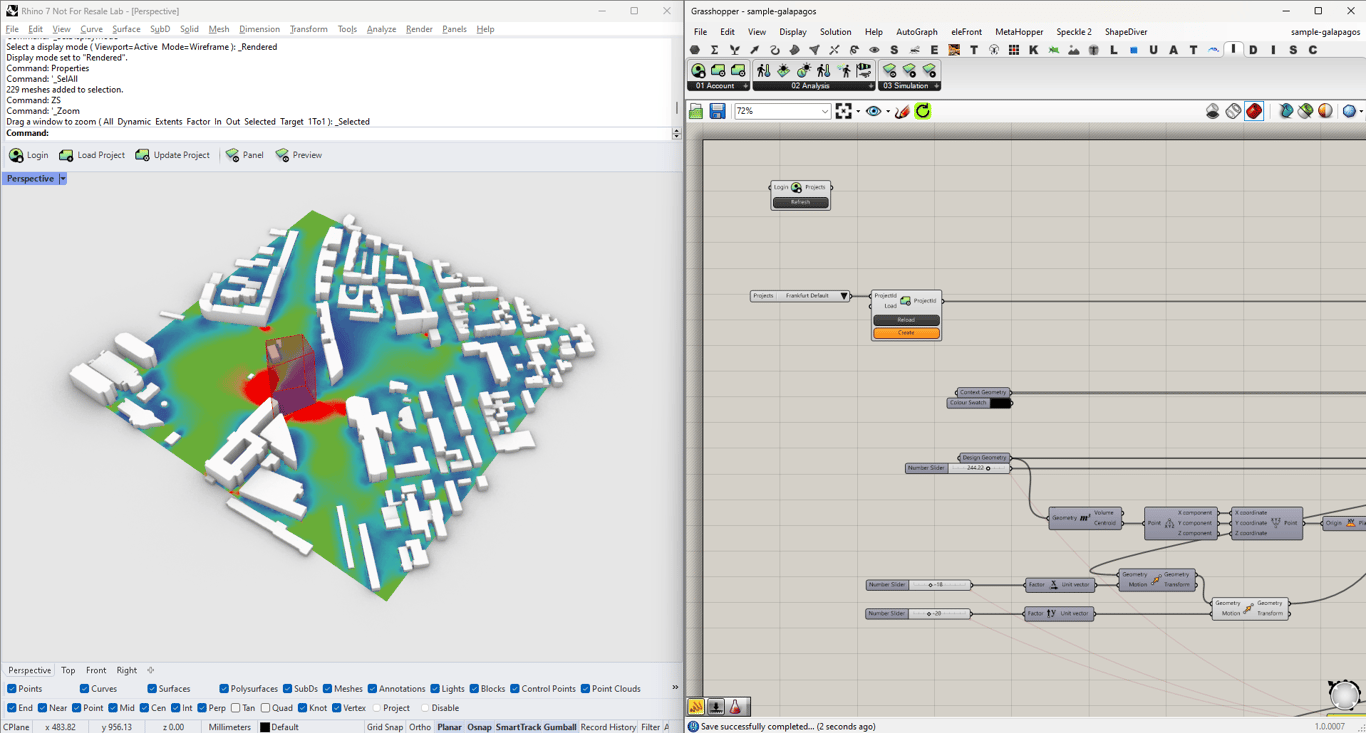The height and width of the screenshot is (733, 1366).
Task: Open the 72% zoom level dropdown
Action: [825, 111]
